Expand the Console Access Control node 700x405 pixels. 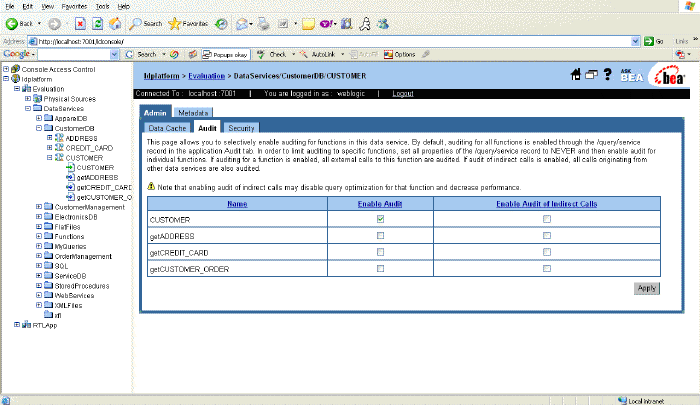coord(6,69)
